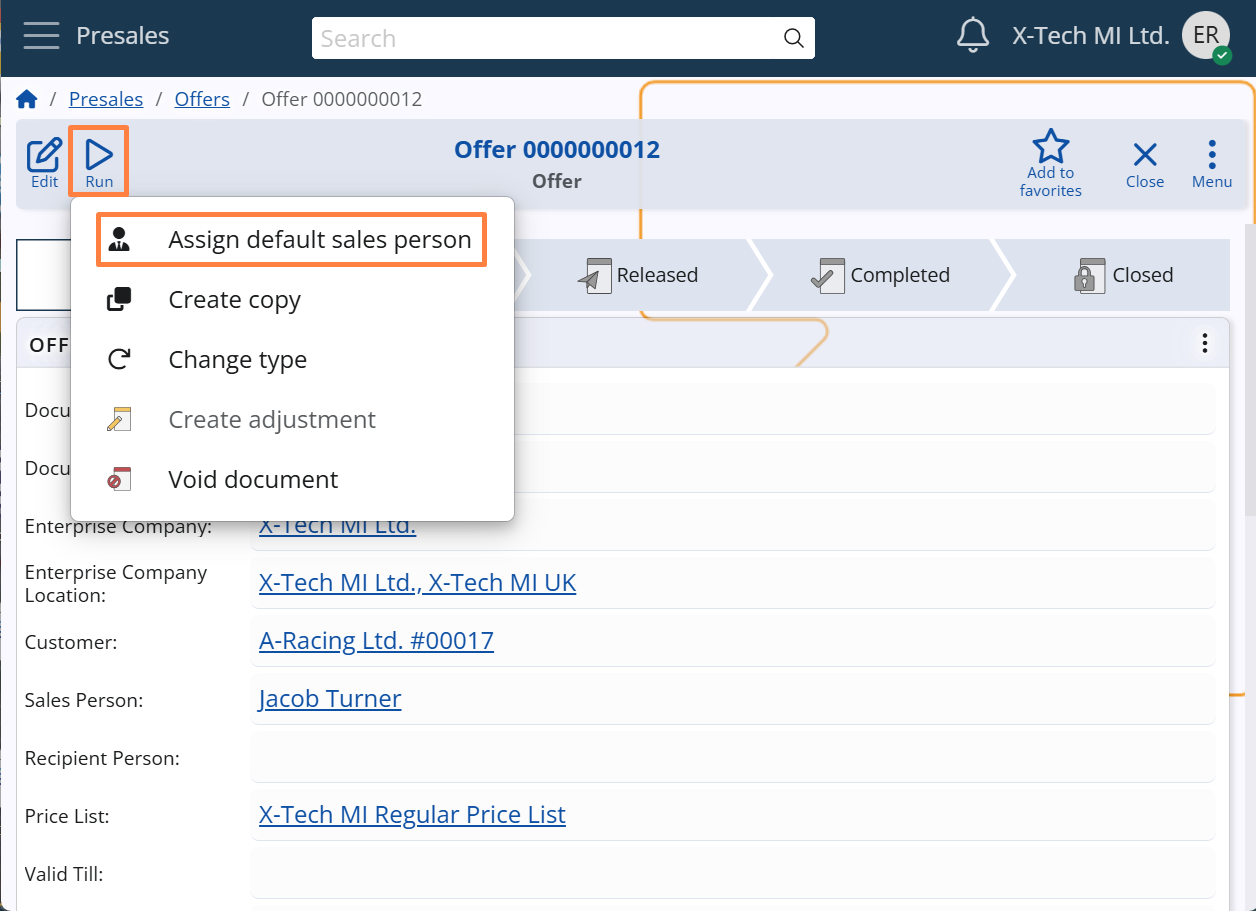The image size is (1256, 911).
Task: Choose Void document from the Run menu
Action: [x=252, y=479]
